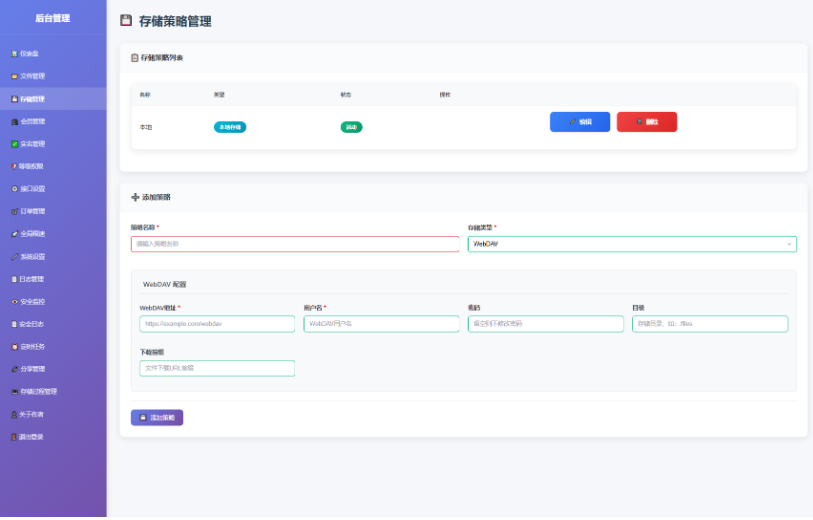Click the green 实名管理 check icon
Viewport: 813px width, 520px height.
(14, 144)
